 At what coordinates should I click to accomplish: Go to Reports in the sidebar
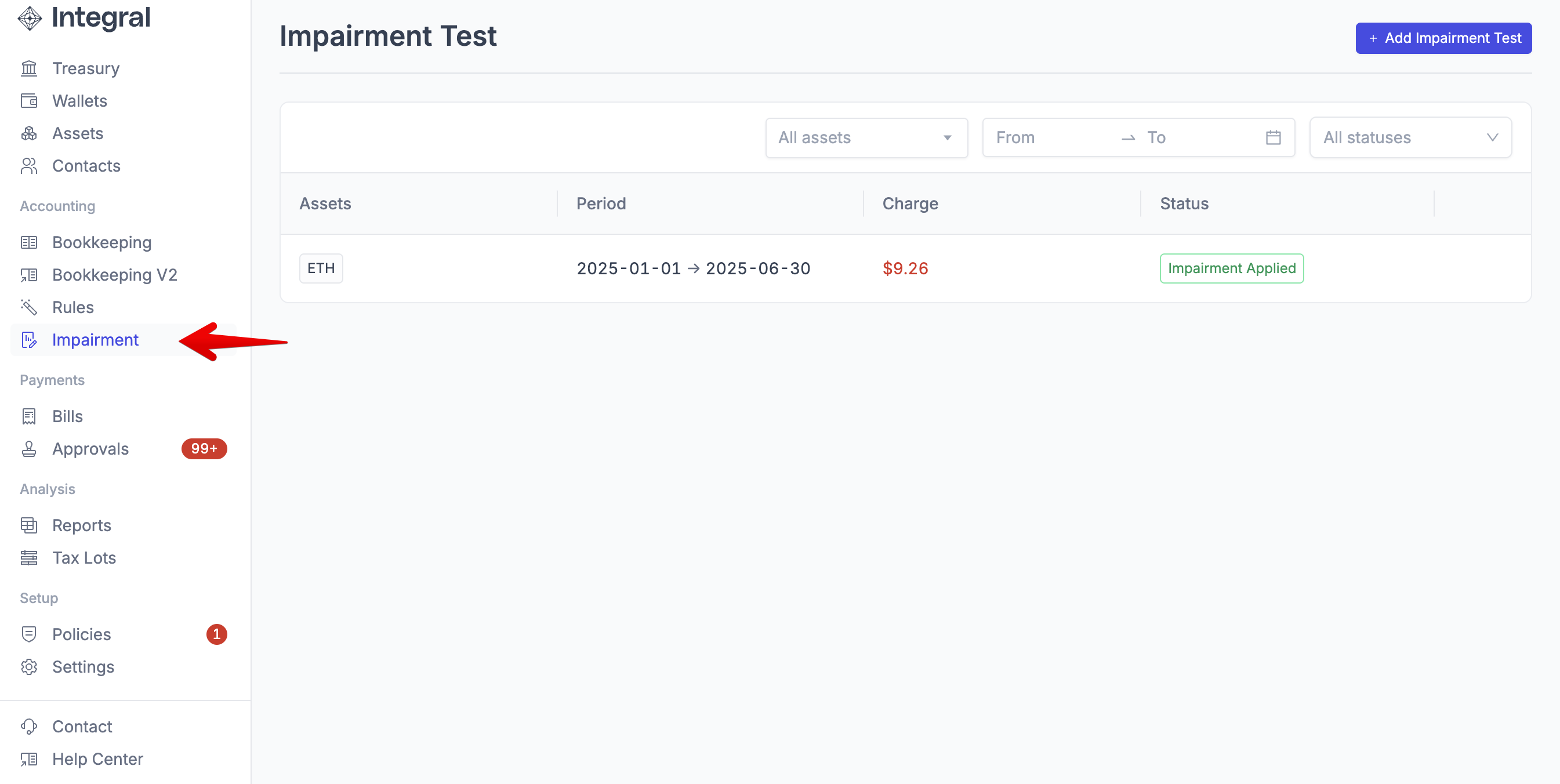coord(82,525)
